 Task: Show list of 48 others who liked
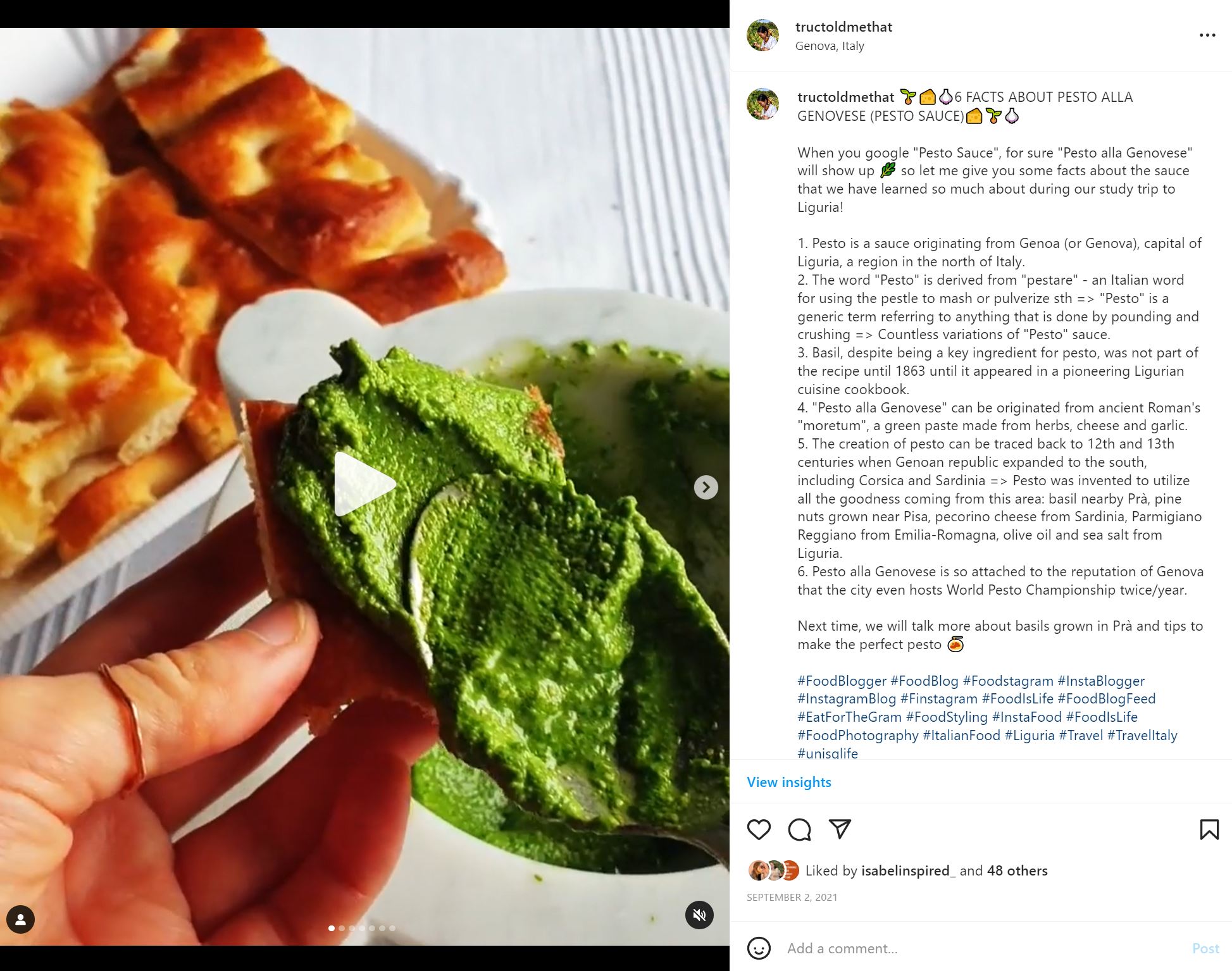click(1017, 870)
